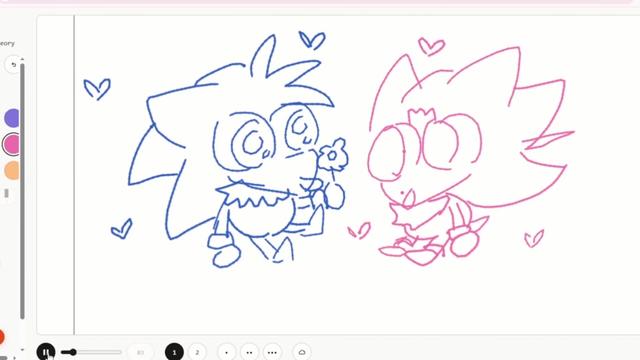The image size is (640, 360).
Task: Click the scrollbar down arrow
Action: 22,350
